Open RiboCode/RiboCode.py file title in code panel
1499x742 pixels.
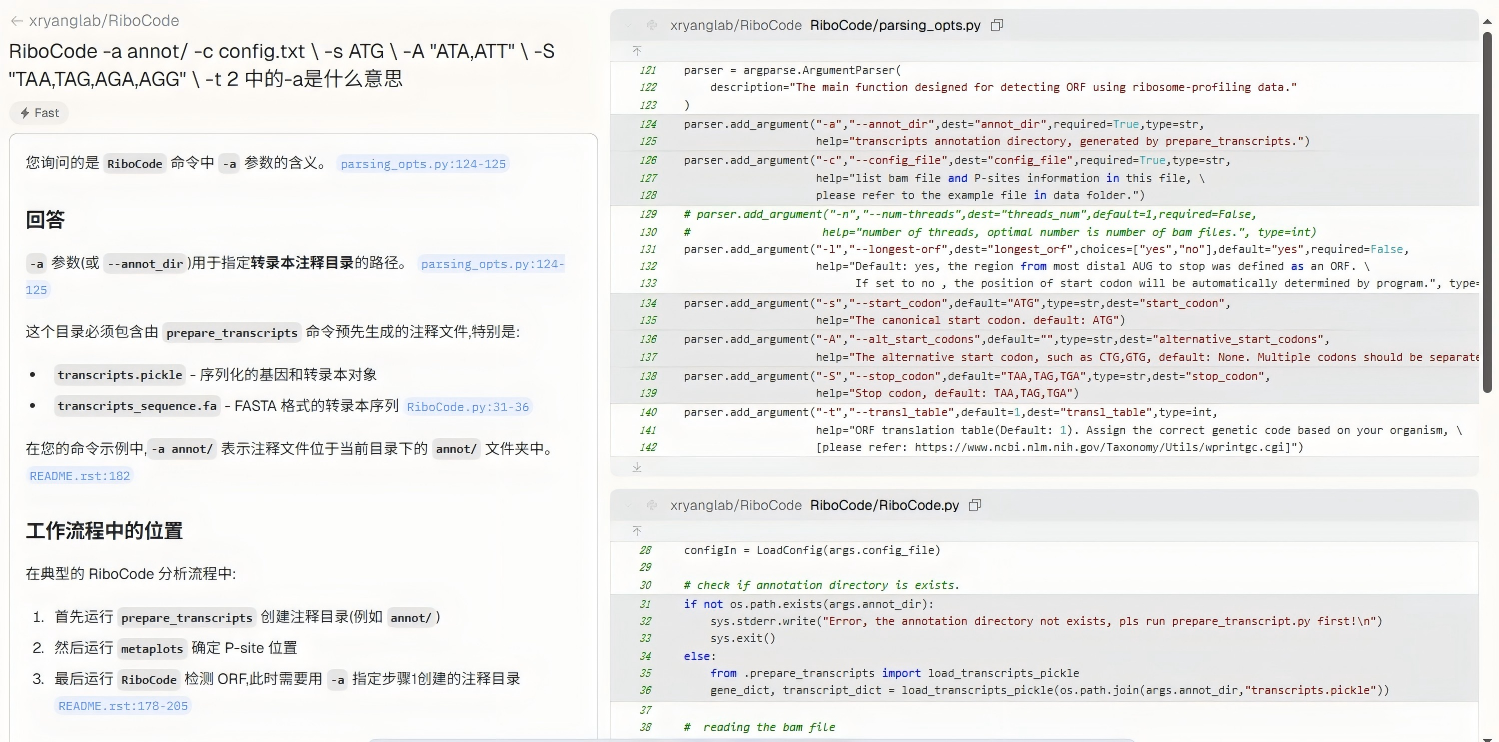tap(884, 506)
